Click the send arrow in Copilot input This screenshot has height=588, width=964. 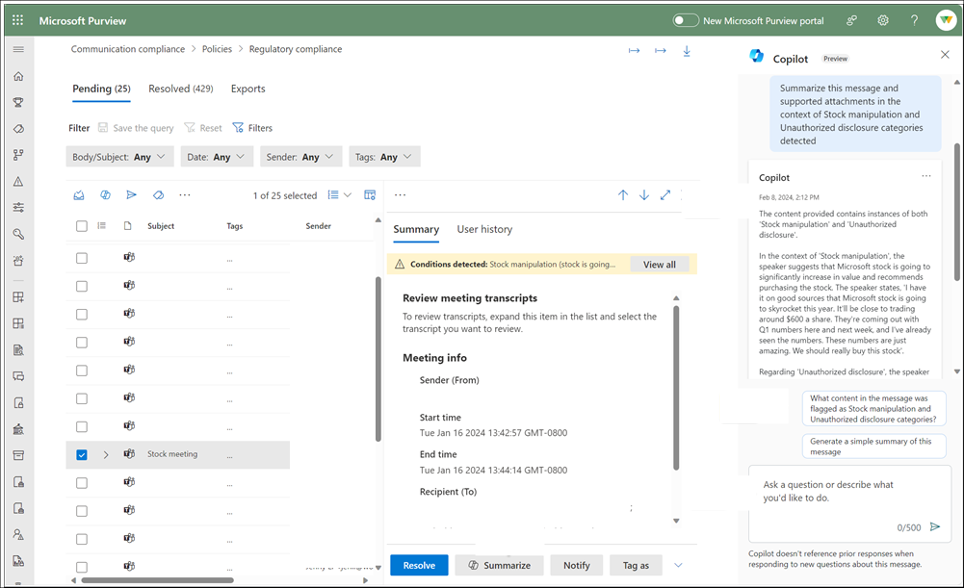coord(935,526)
